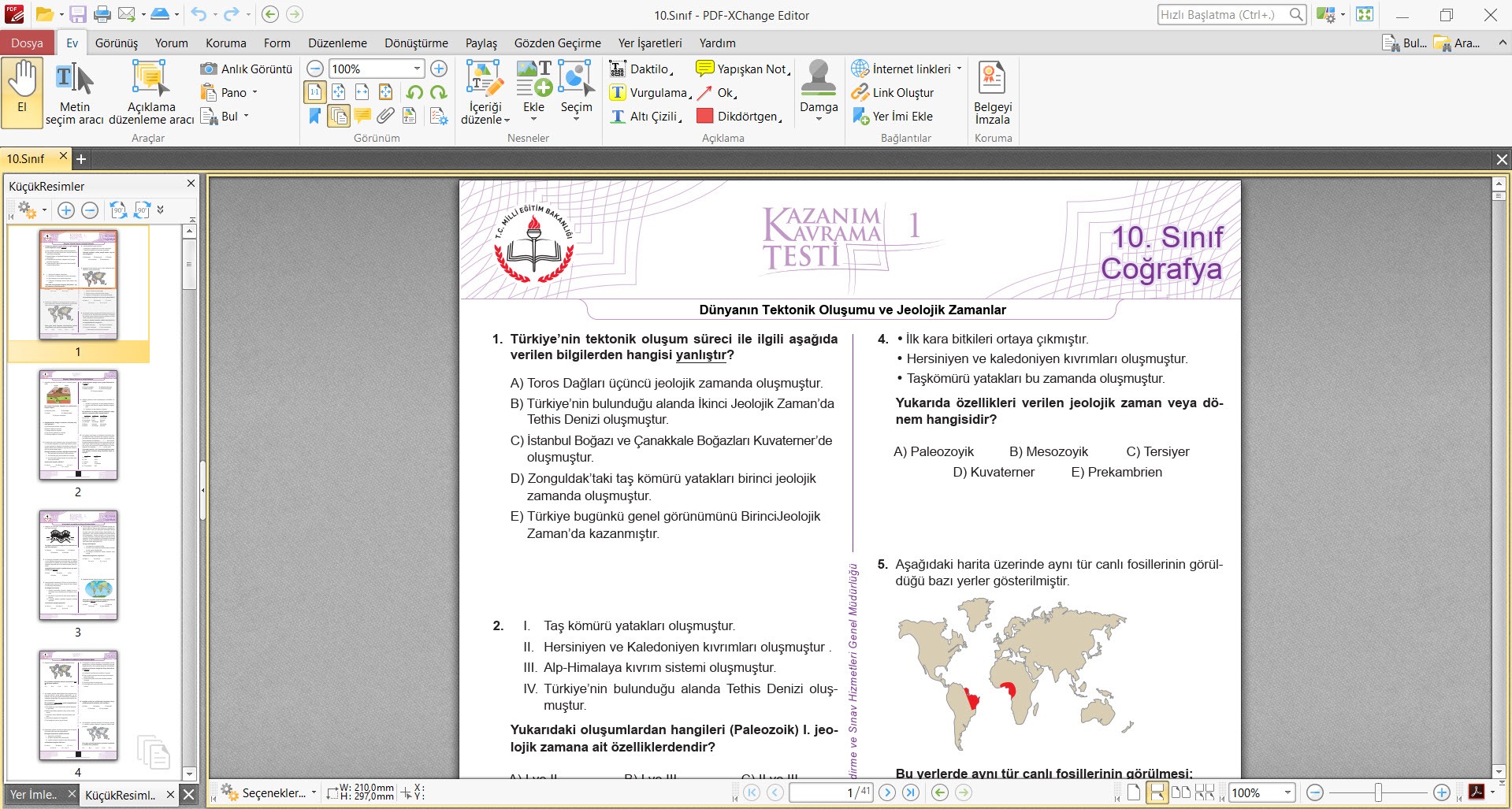Screen dimensions: 1512x809
Task: Go to next page button
Action: coord(887,792)
